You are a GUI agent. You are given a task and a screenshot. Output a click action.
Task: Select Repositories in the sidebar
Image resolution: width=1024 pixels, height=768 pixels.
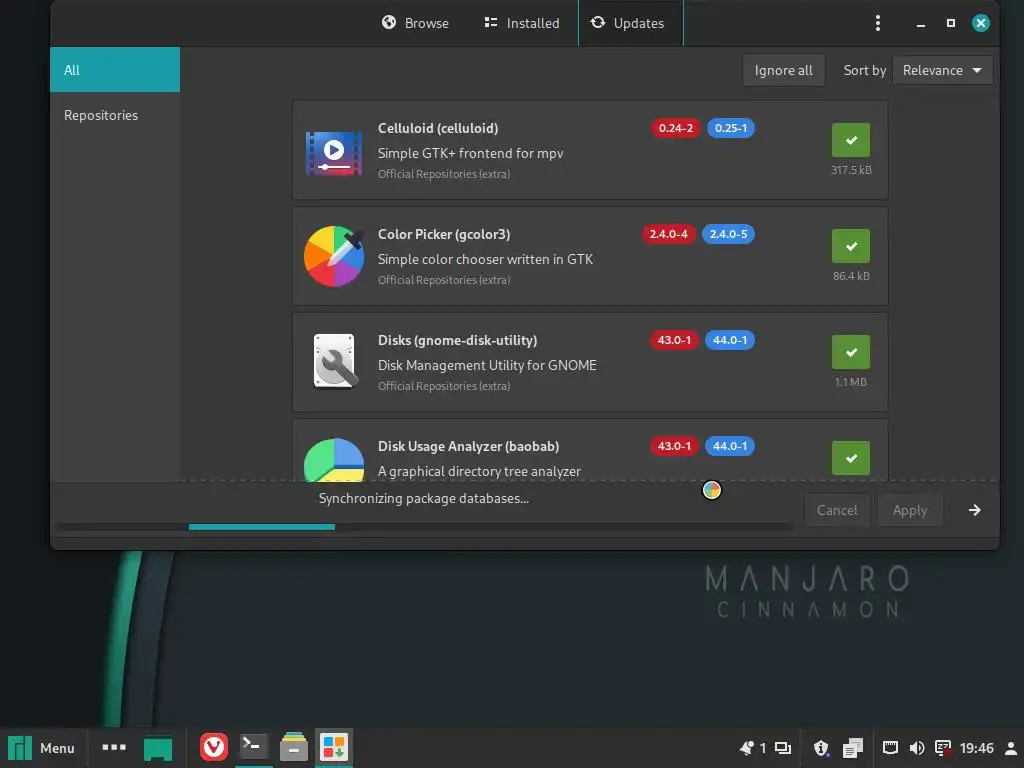pos(115,115)
